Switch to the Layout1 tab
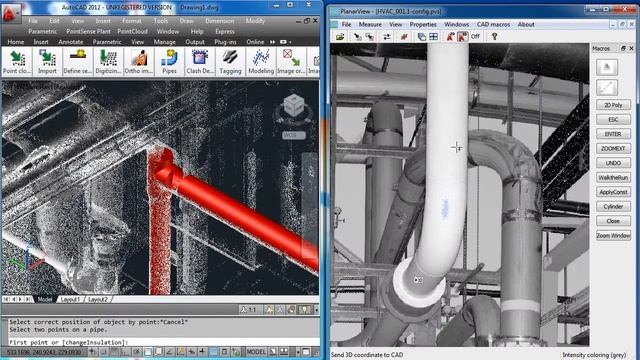 pyautogui.click(x=70, y=299)
